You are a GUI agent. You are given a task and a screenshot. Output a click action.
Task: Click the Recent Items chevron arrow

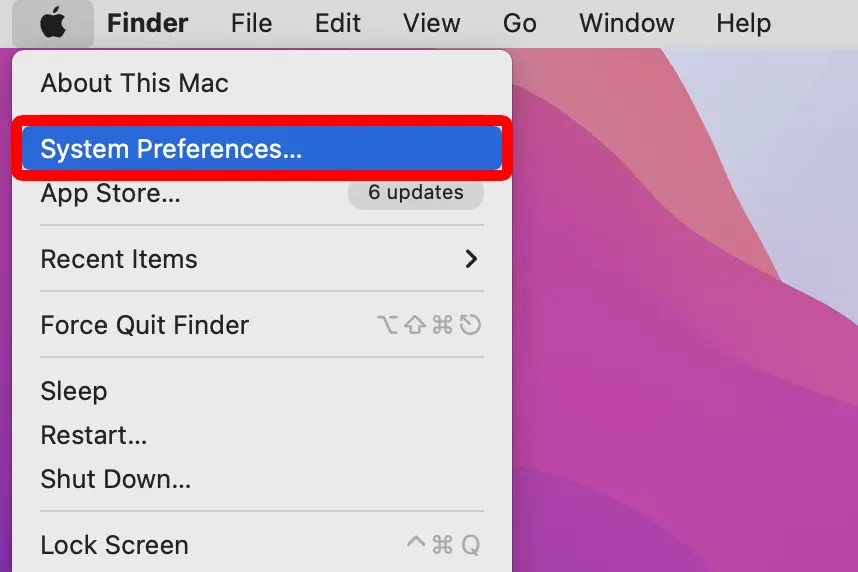click(x=471, y=259)
